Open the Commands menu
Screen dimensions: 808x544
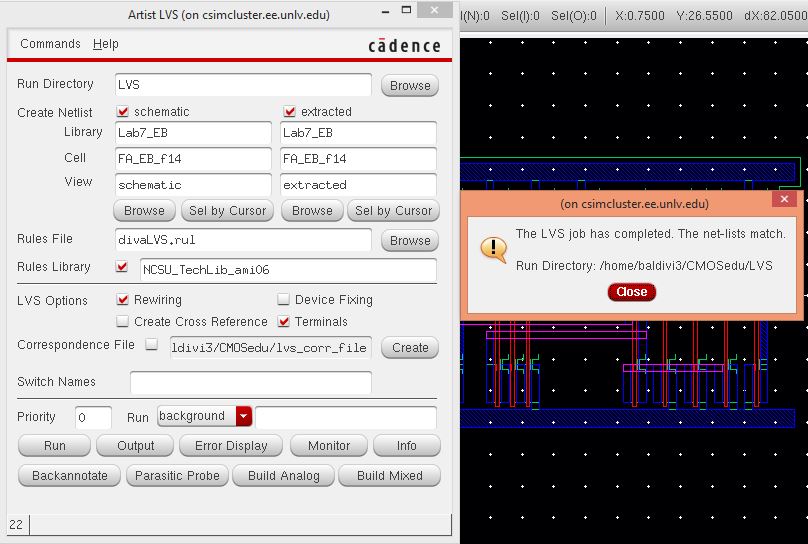[50, 44]
